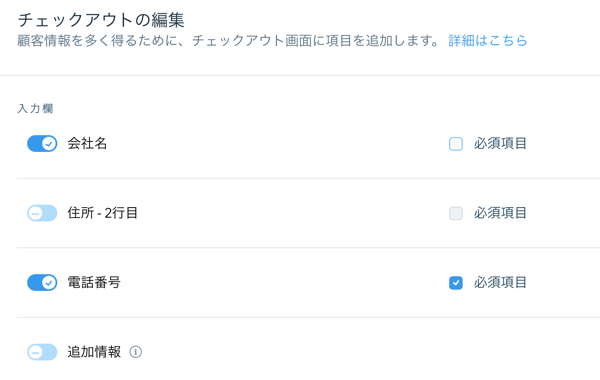This screenshot has width=600, height=380.
Task: Click 必須項目 text in the 電話番号 row
Action: click(500, 282)
